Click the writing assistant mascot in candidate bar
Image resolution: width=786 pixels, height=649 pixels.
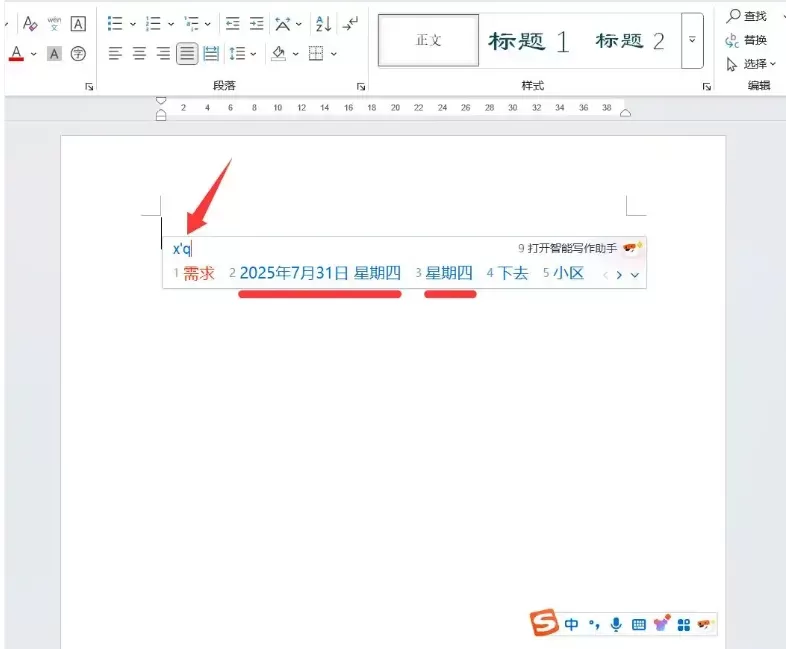pos(632,248)
